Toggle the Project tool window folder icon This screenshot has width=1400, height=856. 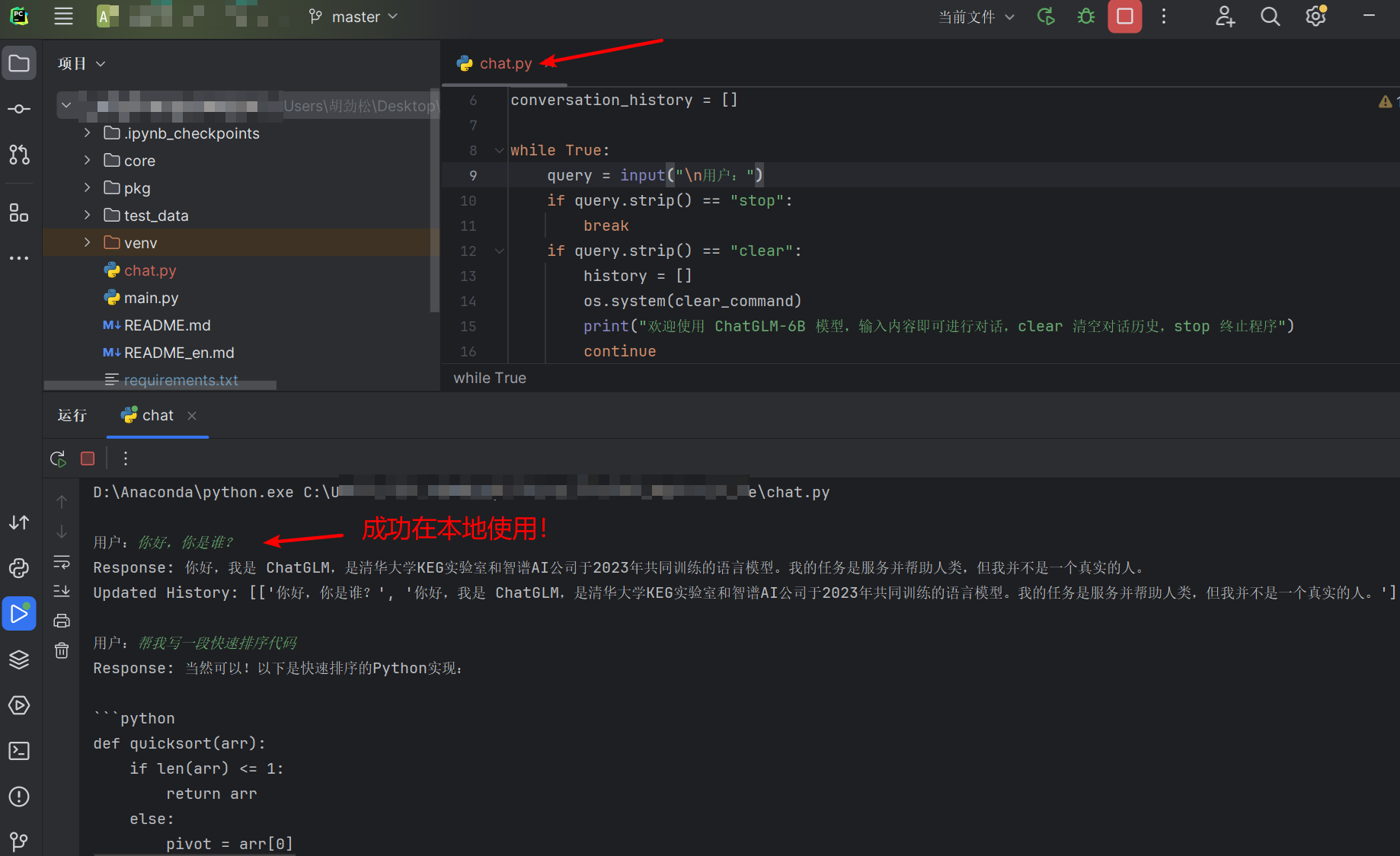(19, 63)
